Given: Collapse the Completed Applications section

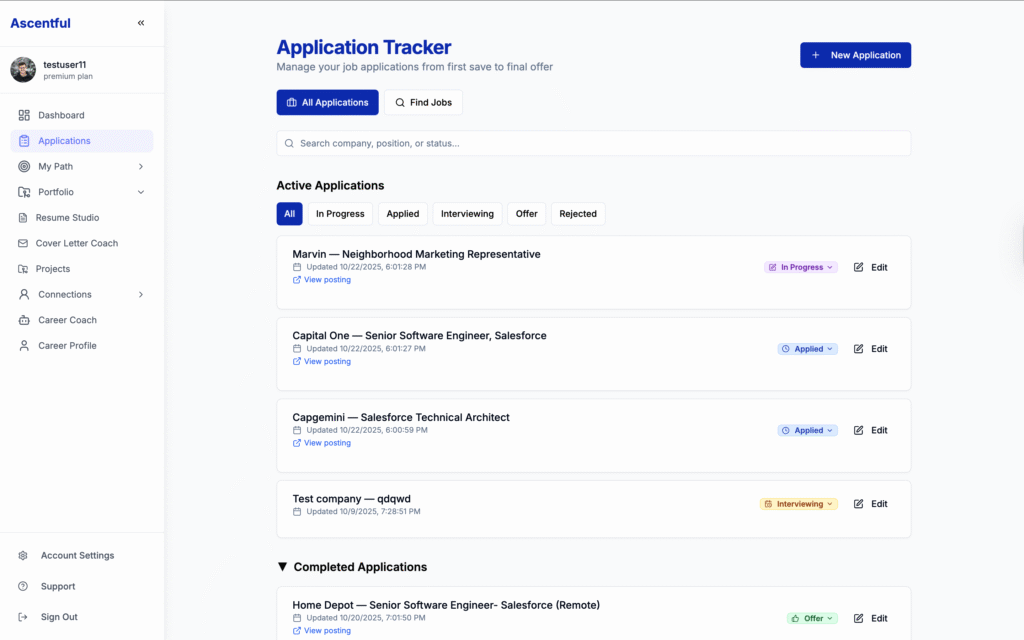Looking at the screenshot, I should pyautogui.click(x=282, y=567).
